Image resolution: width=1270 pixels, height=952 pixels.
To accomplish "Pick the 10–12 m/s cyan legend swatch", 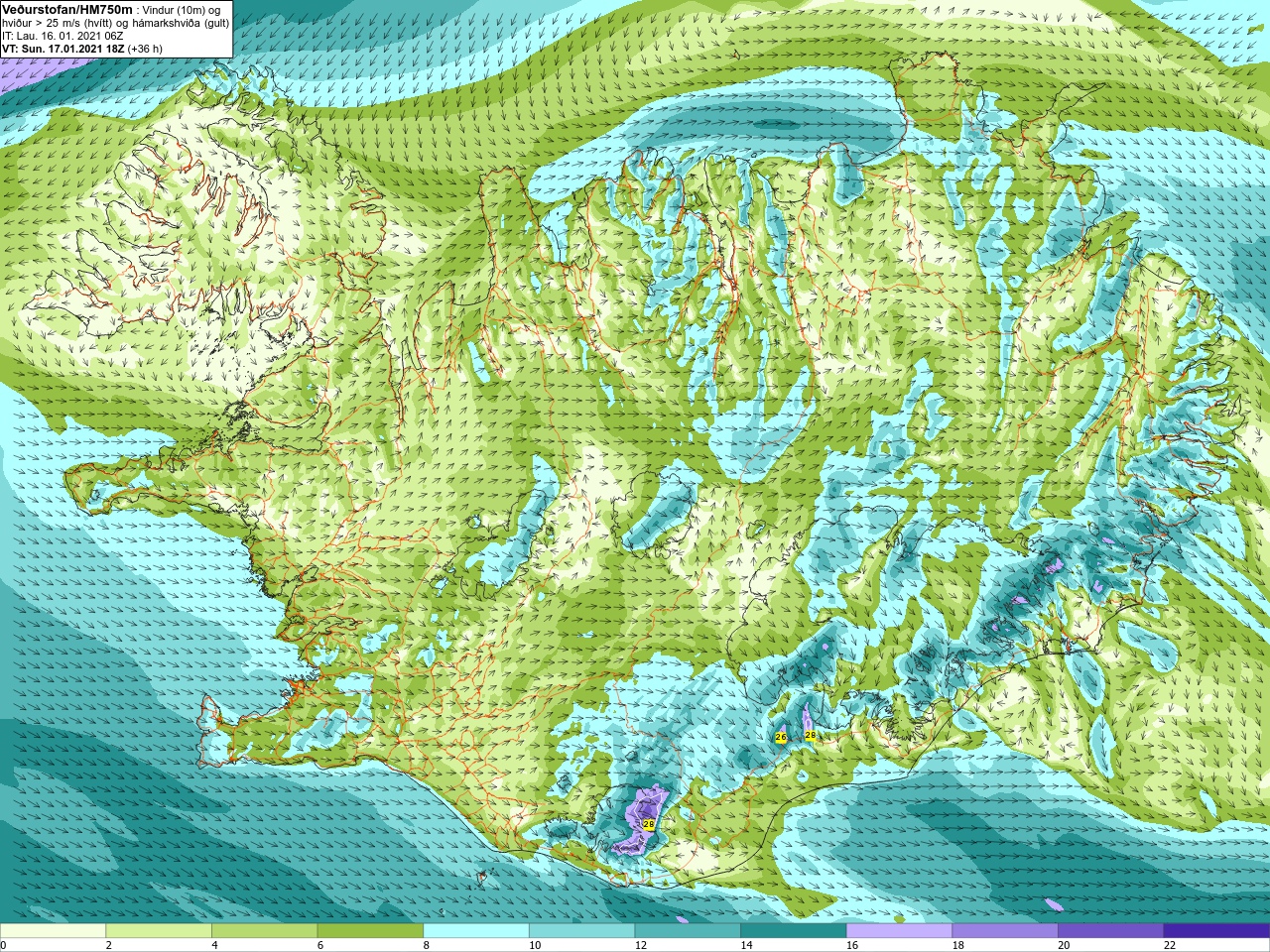I will (581, 931).
